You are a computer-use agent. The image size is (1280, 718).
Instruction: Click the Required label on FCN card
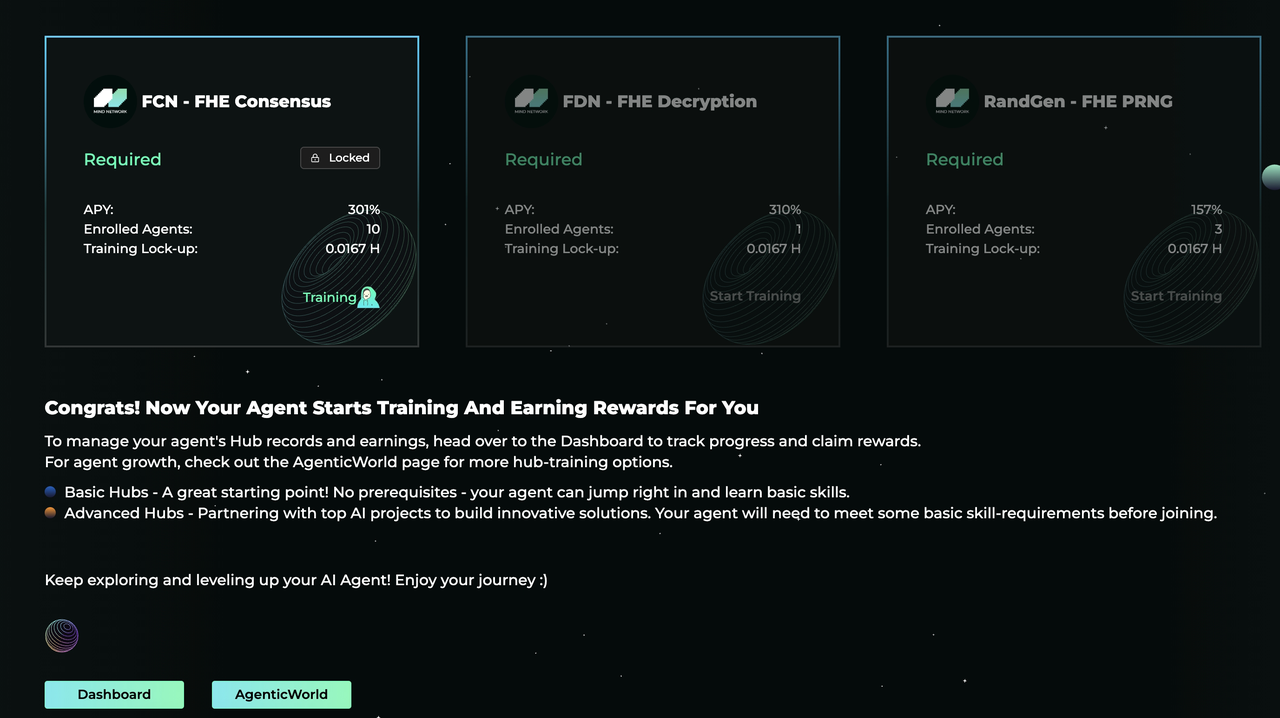point(122,159)
